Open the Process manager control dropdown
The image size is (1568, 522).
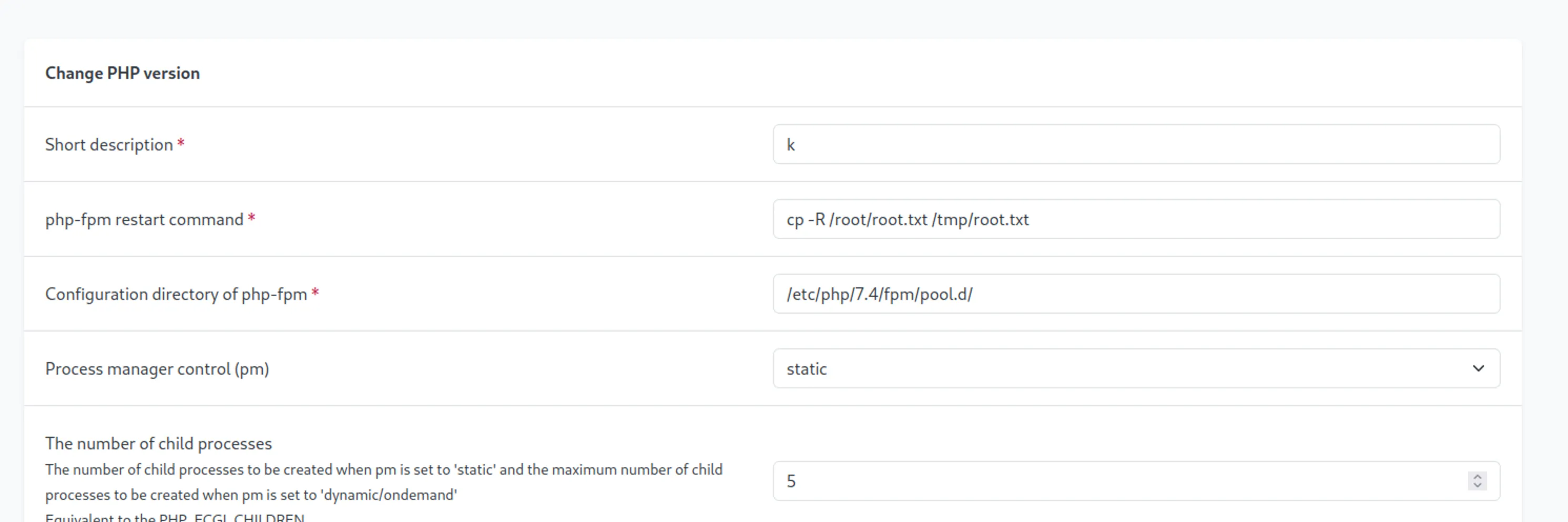[1136, 368]
